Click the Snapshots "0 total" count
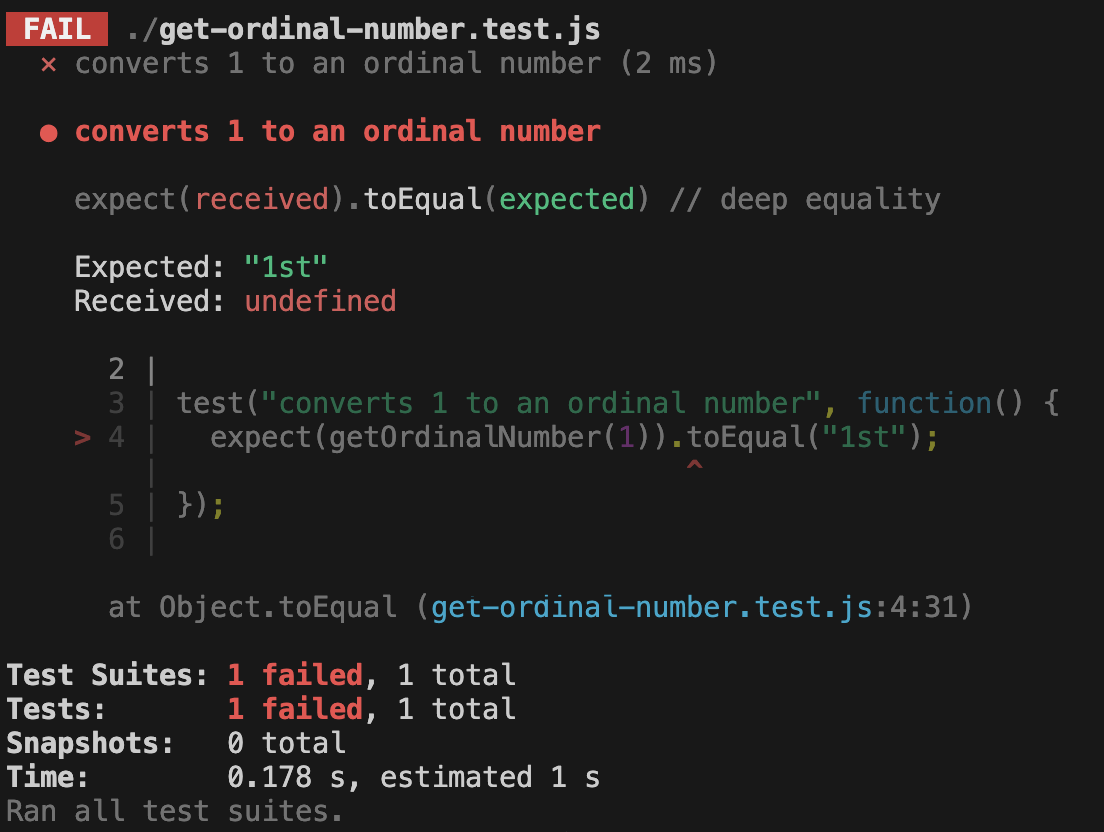Image resolution: width=1104 pixels, height=832 pixels. [x=287, y=743]
